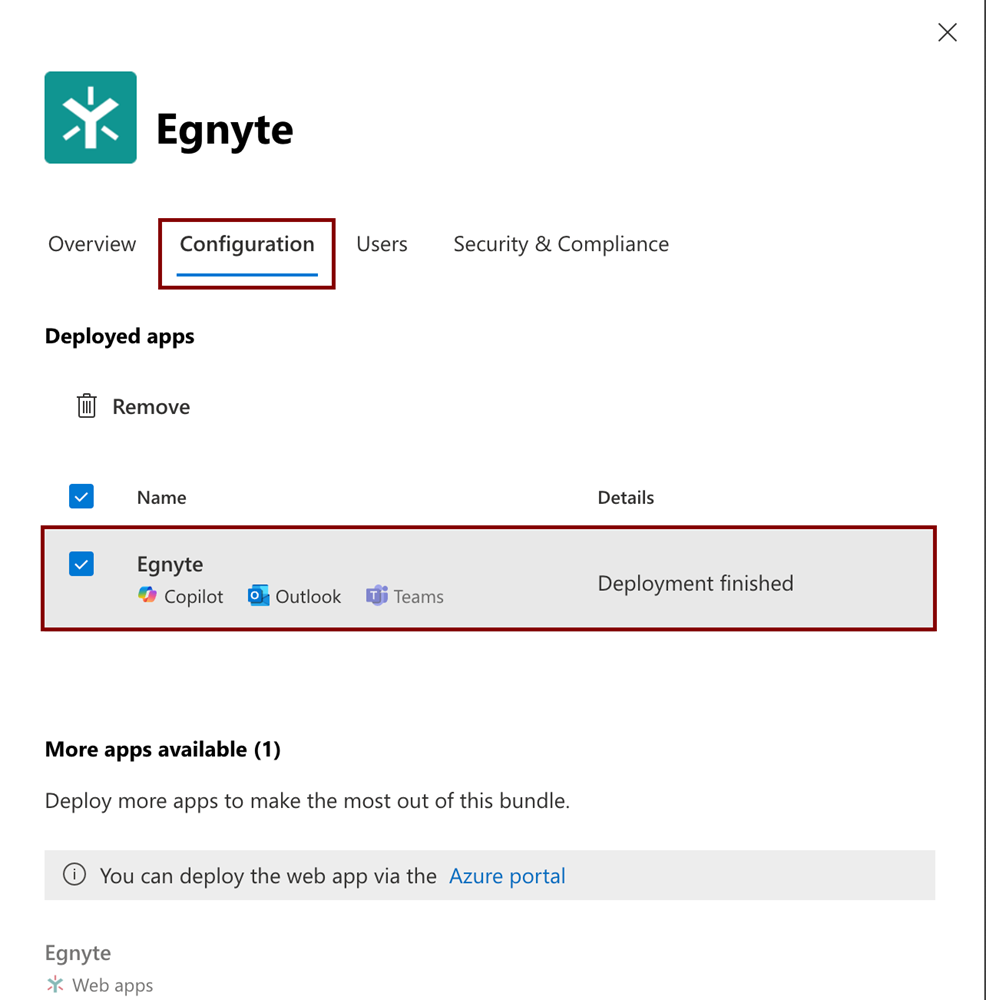Select the Egnyte app name in row

point(170,564)
